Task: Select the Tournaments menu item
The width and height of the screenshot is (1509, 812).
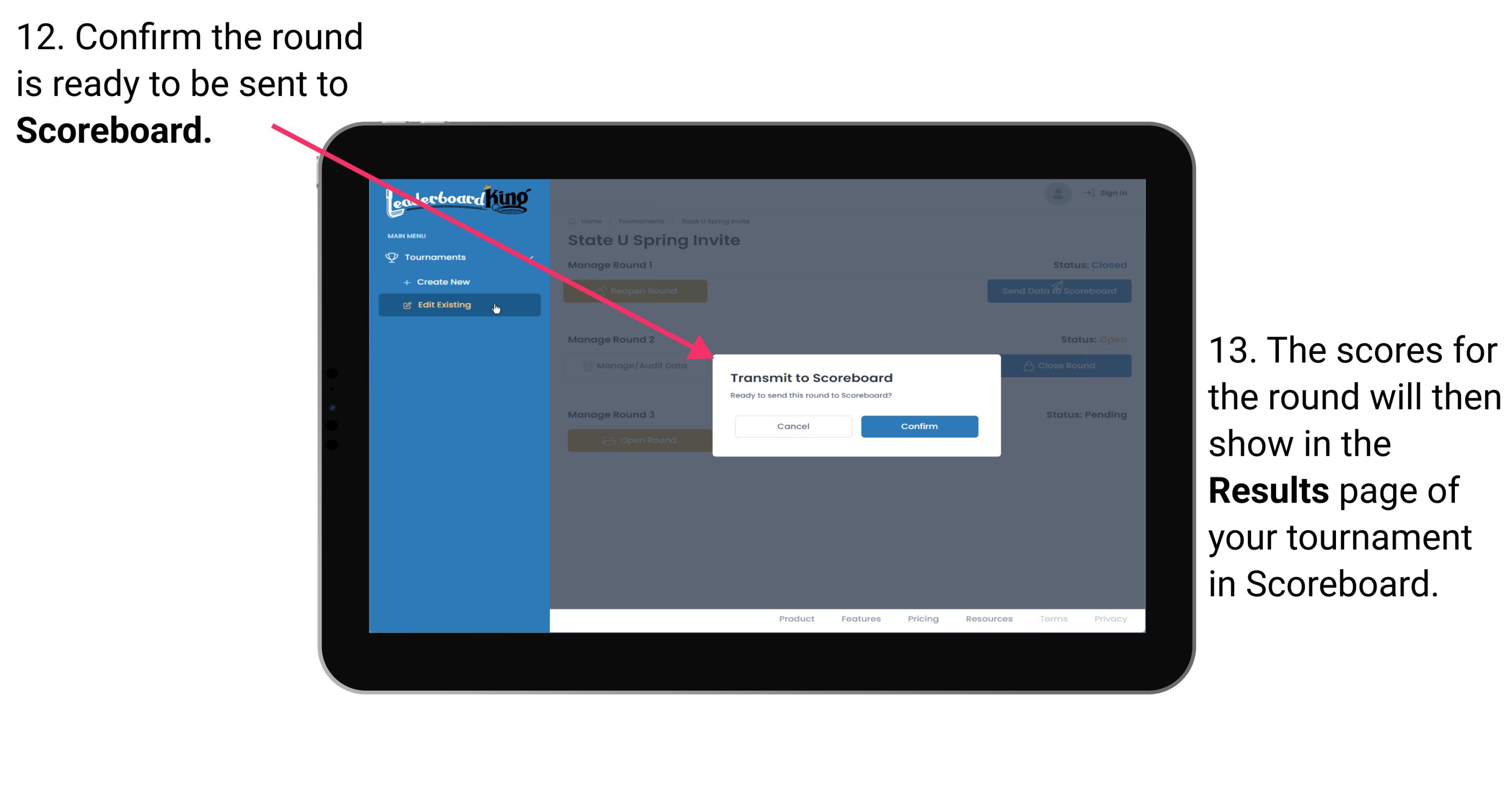Action: 436,257
